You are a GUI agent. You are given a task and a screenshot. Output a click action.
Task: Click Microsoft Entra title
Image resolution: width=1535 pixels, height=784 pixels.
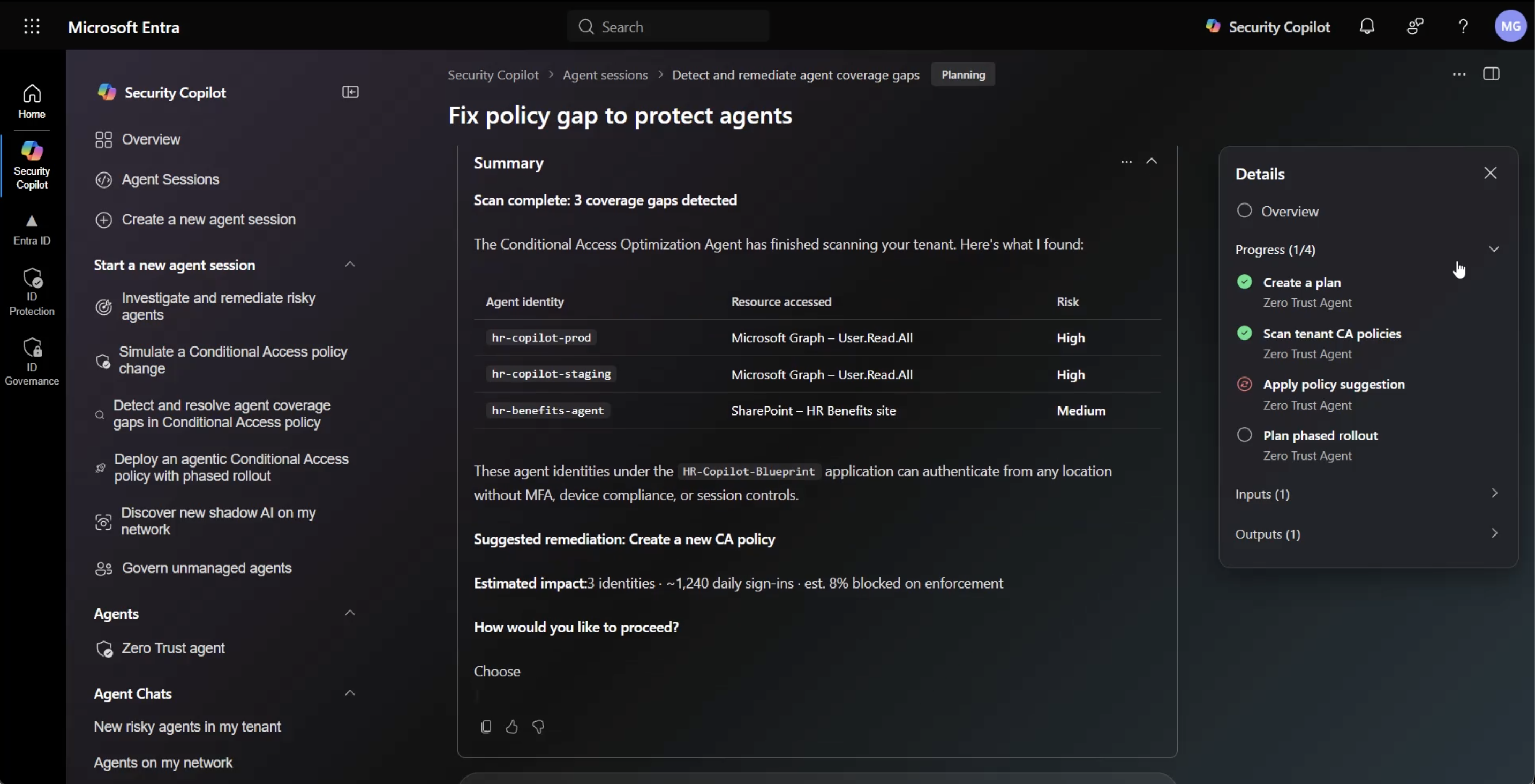(123, 27)
